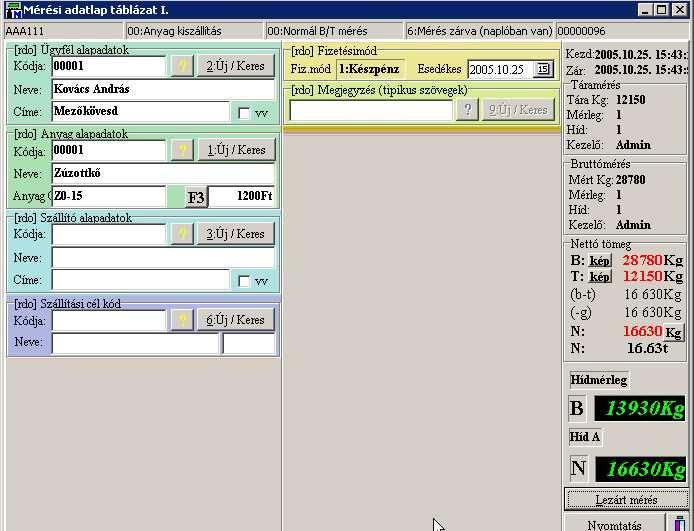Click the 16.63t net tonnage value
Image resolution: width=694 pixels, height=531 pixels.
point(648,348)
